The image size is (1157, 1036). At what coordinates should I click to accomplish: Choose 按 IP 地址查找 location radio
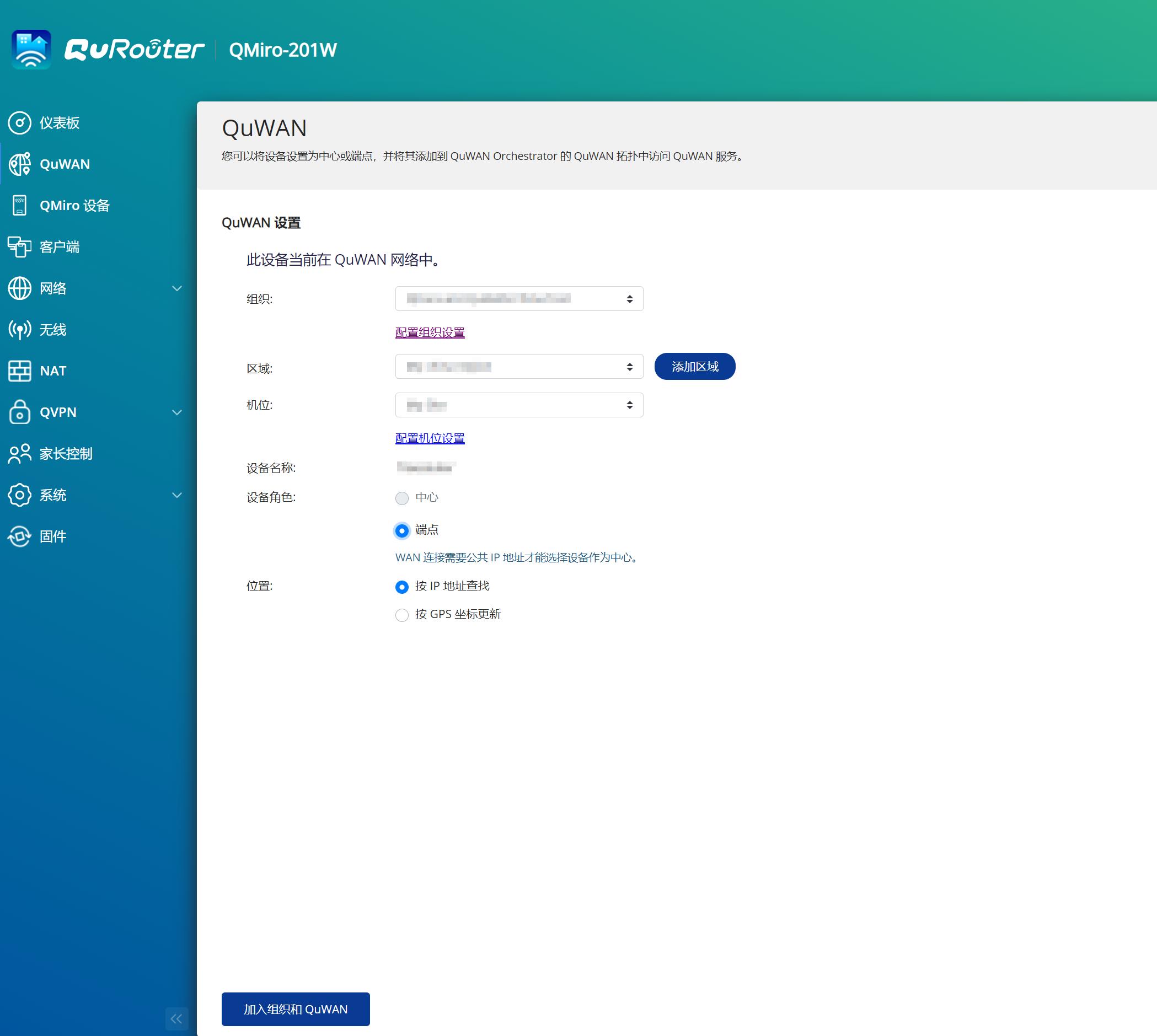coord(402,587)
